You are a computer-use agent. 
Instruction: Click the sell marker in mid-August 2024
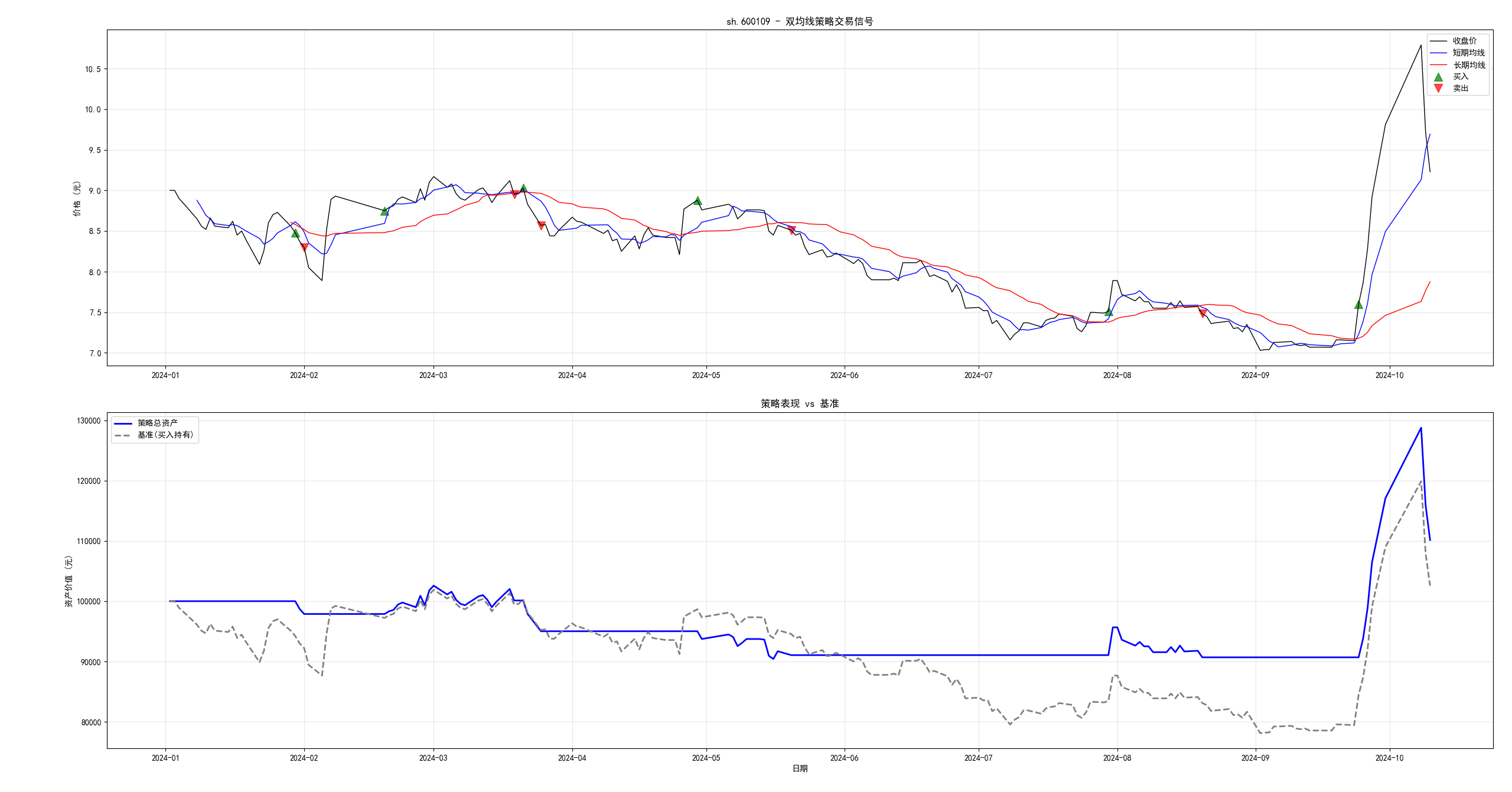(x=1203, y=313)
